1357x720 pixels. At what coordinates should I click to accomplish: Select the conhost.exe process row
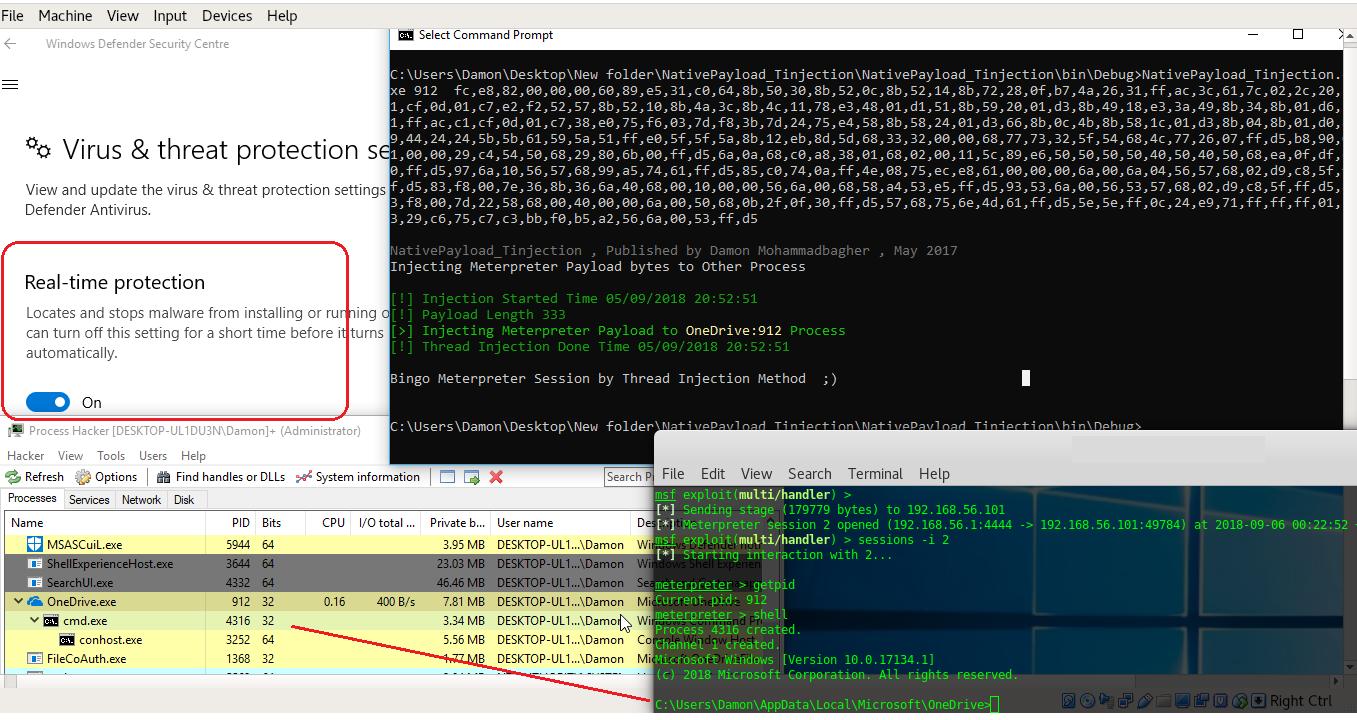[x=110, y=640]
